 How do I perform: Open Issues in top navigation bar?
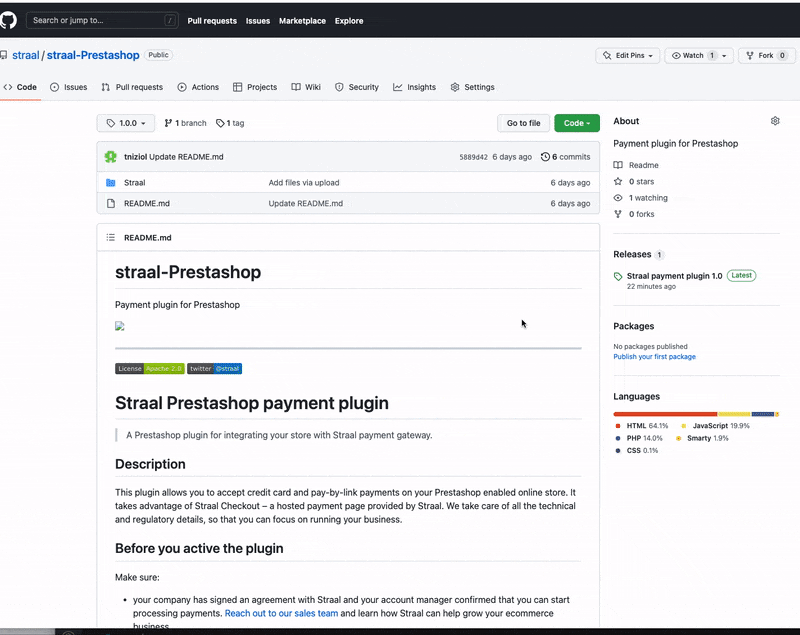click(258, 21)
